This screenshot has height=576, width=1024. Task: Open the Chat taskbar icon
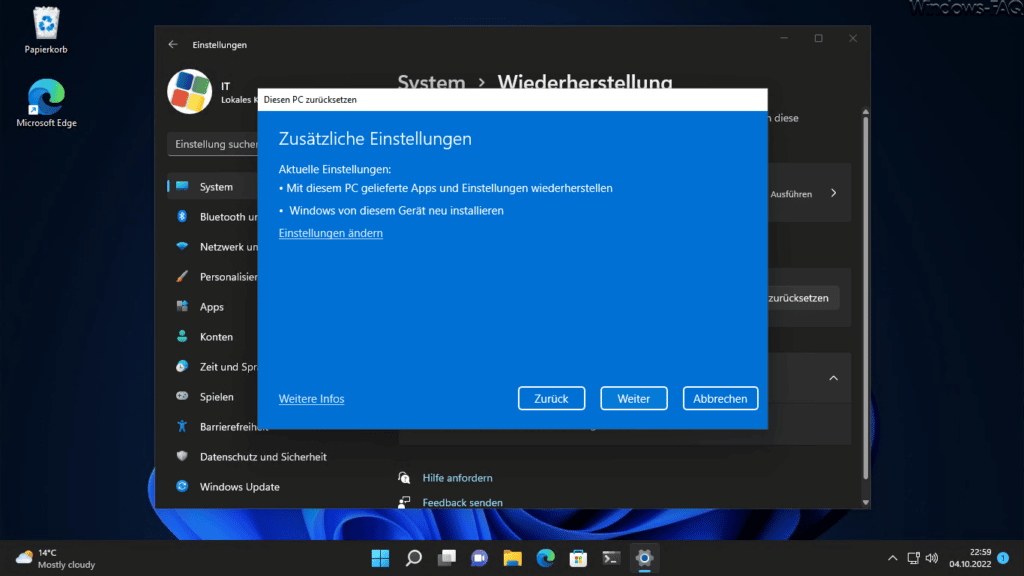click(x=479, y=558)
